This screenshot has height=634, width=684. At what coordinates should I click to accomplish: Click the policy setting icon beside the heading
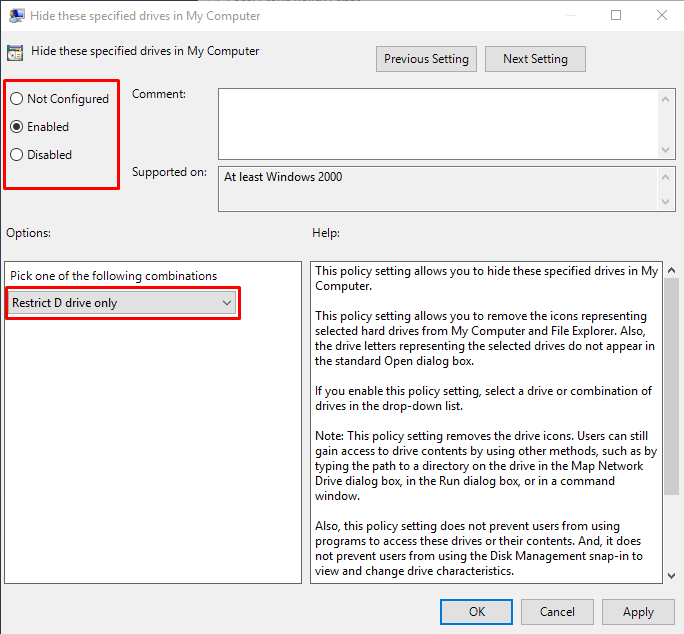click(x=15, y=53)
